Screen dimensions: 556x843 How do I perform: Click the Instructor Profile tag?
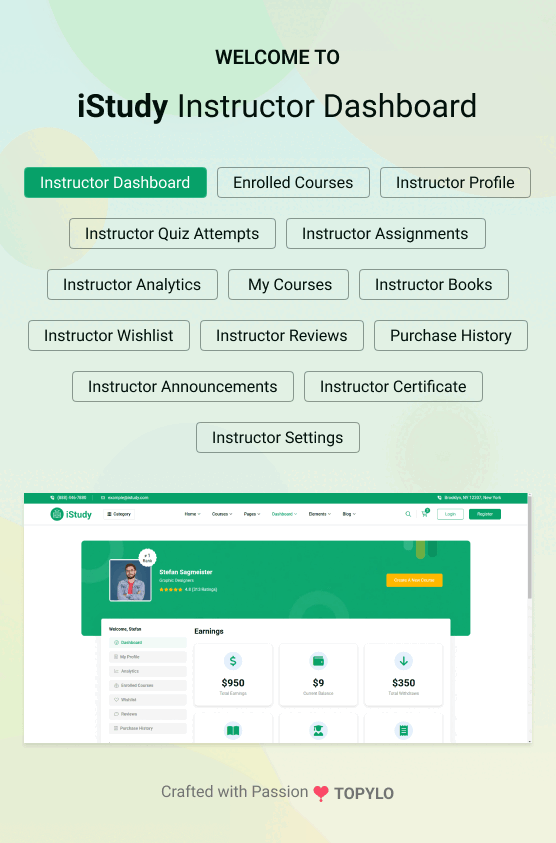pos(455,182)
